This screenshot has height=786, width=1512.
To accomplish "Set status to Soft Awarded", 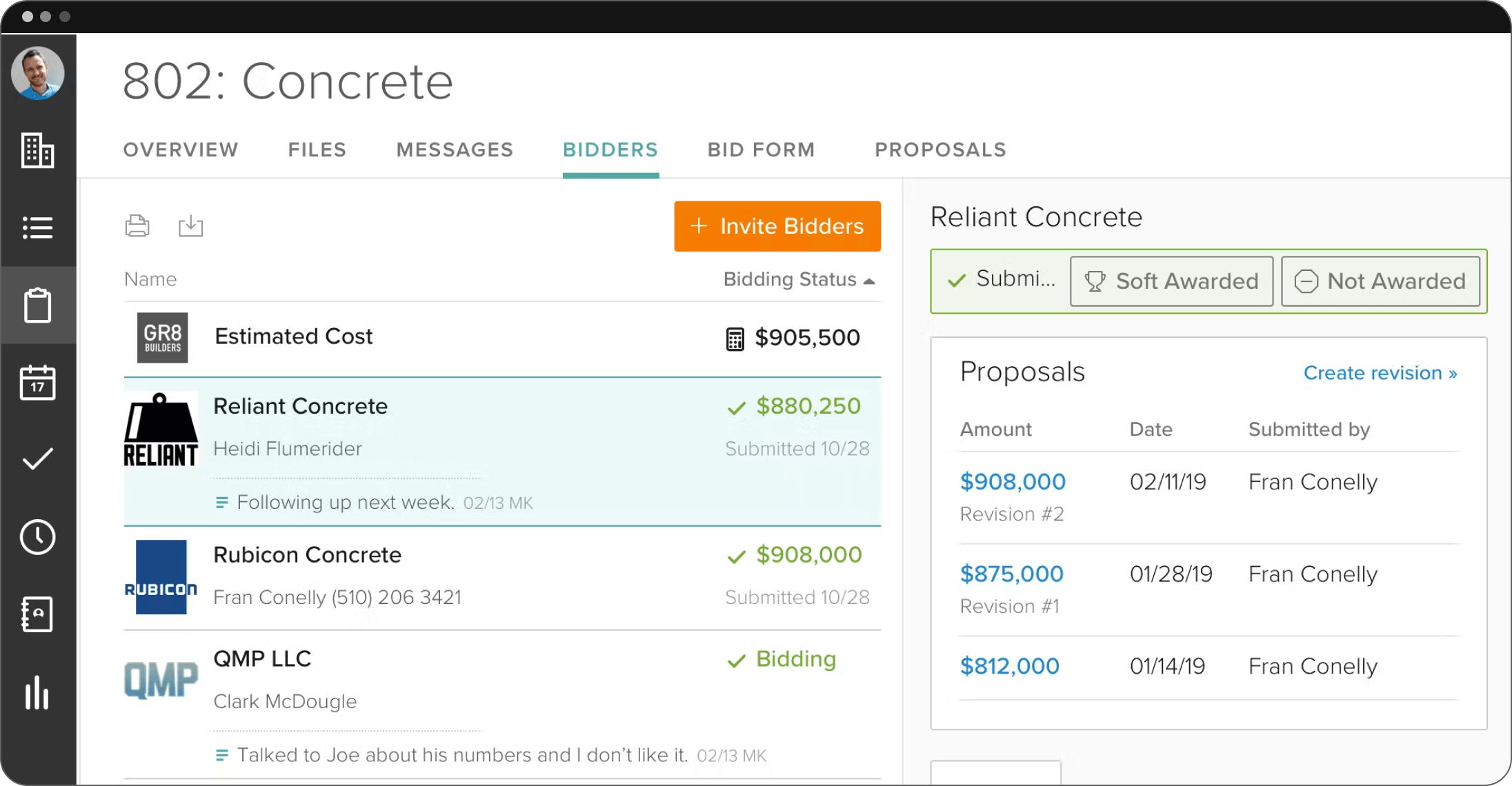I will (x=1171, y=281).
